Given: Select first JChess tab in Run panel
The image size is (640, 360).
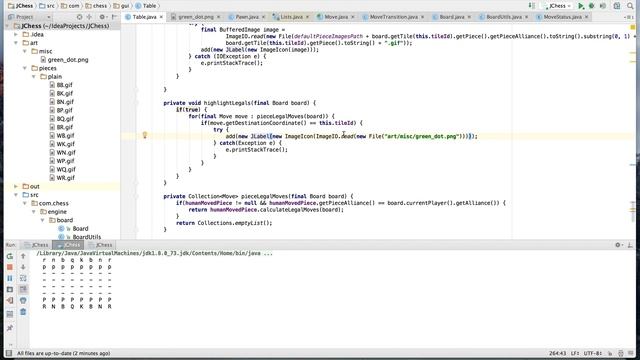Looking at the screenshot, I should pos(36,245).
